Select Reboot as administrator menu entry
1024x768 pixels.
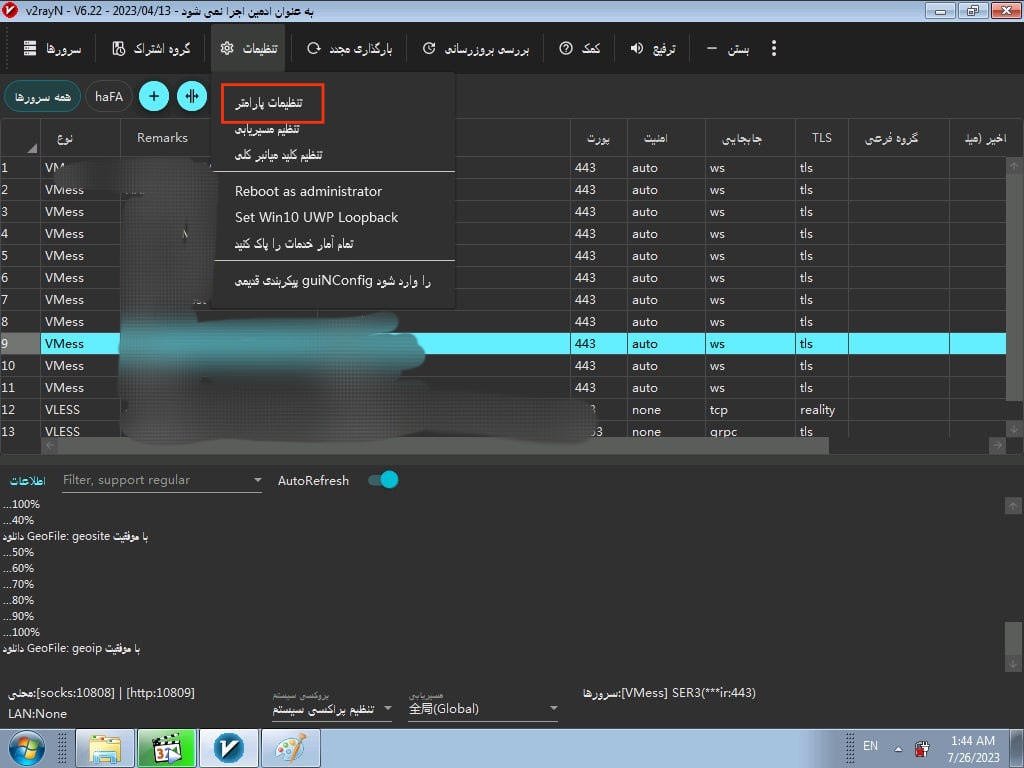(x=308, y=191)
